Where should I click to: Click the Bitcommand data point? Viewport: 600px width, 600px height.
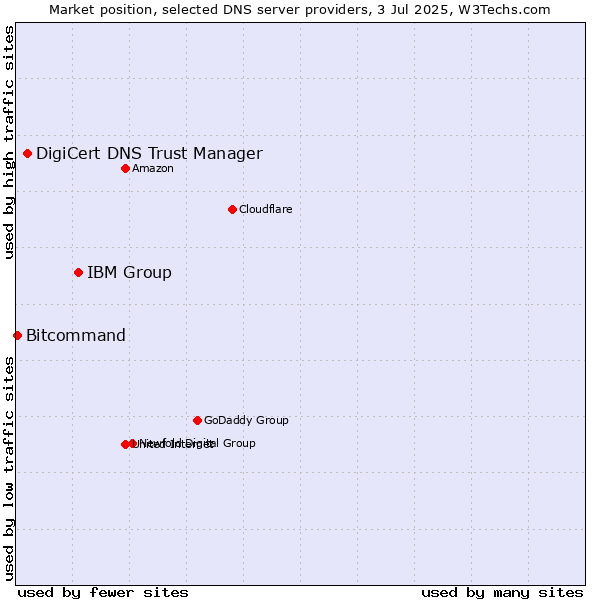pos(18,336)
